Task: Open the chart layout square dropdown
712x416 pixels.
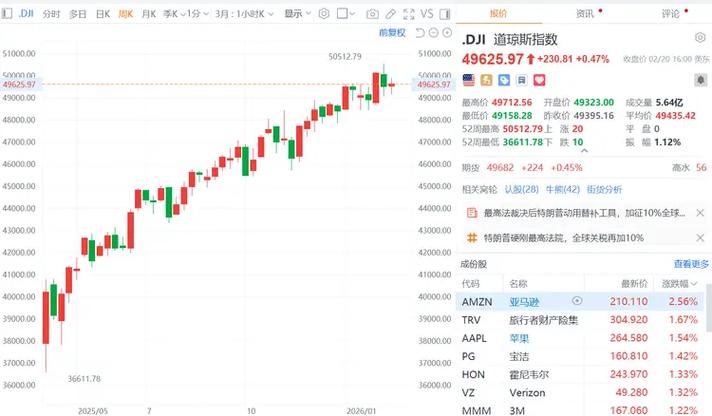Action: point(346,14)
